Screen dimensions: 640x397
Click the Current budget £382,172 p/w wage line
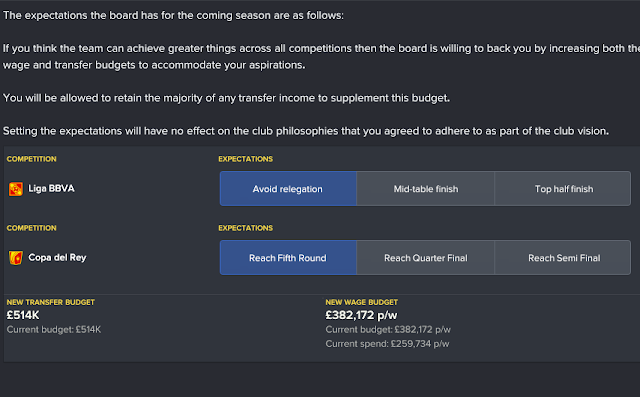point(388,329)
